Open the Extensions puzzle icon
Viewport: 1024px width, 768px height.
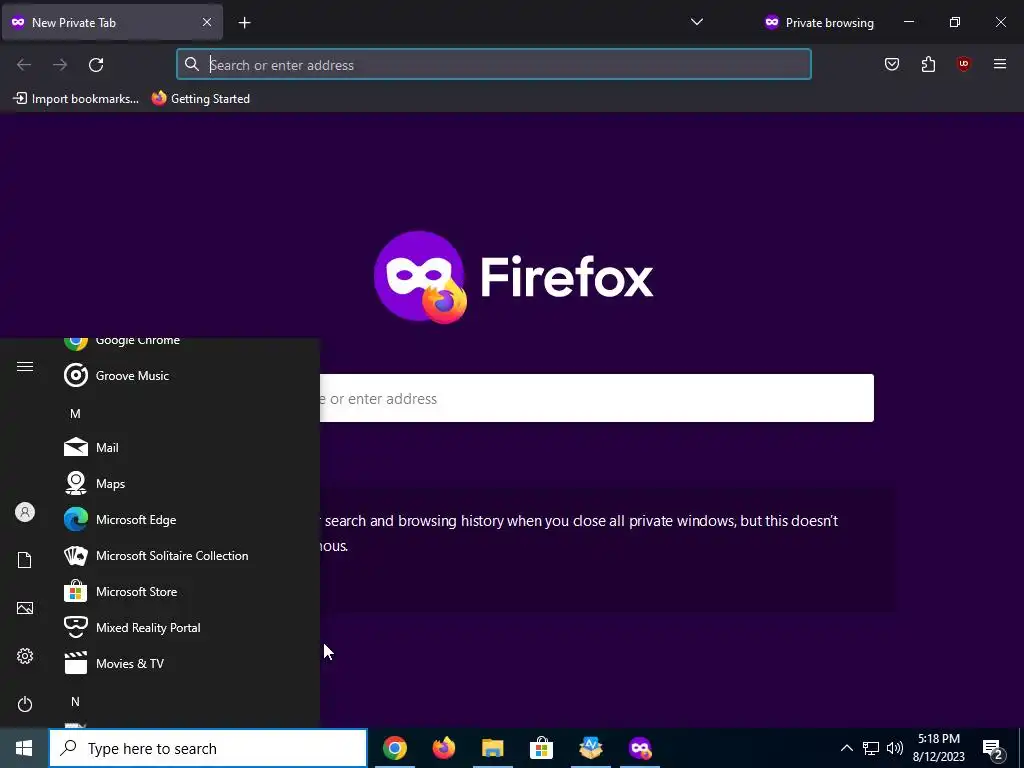pos(928,64)
